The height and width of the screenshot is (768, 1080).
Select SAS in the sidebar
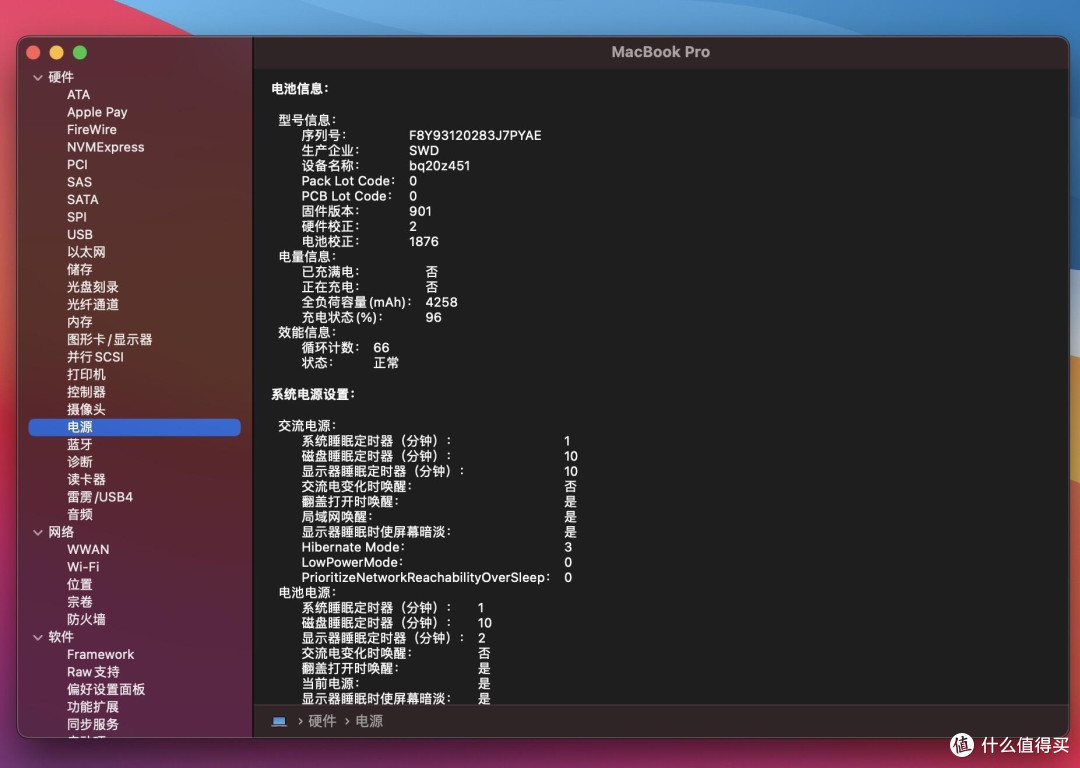click(x=79, y=182)
